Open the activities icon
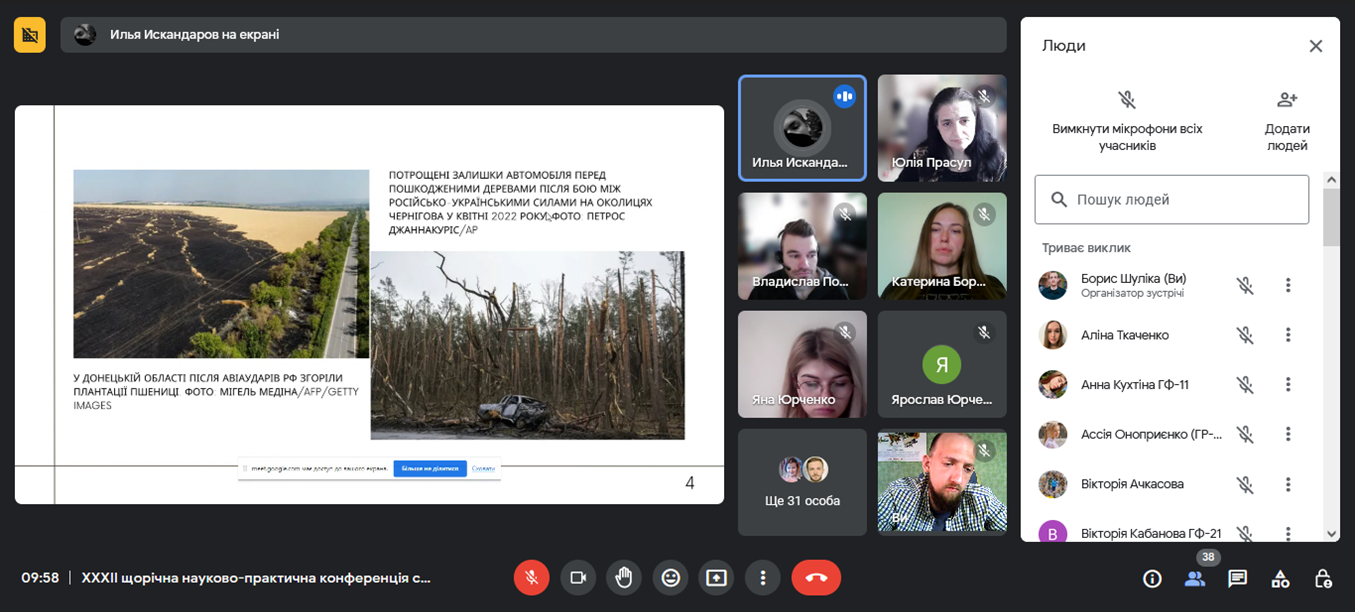 point(1280,578)
